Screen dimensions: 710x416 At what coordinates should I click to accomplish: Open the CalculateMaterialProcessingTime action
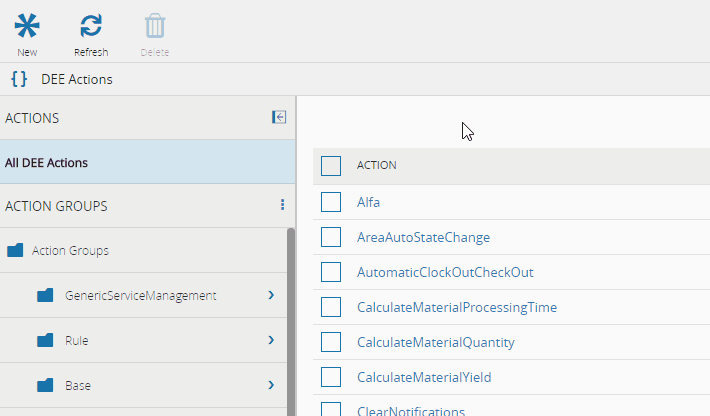click(x=457, y=307)
